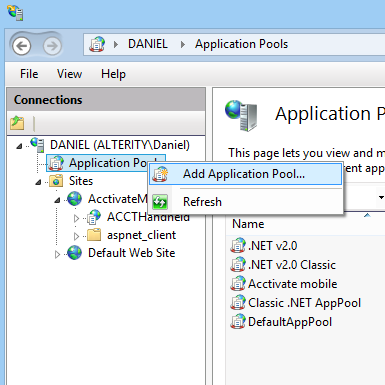Select the .NET v2.0 list row text
Image resolution: width=385 pixels, height=385 pixels.
(x=273, y=246)
